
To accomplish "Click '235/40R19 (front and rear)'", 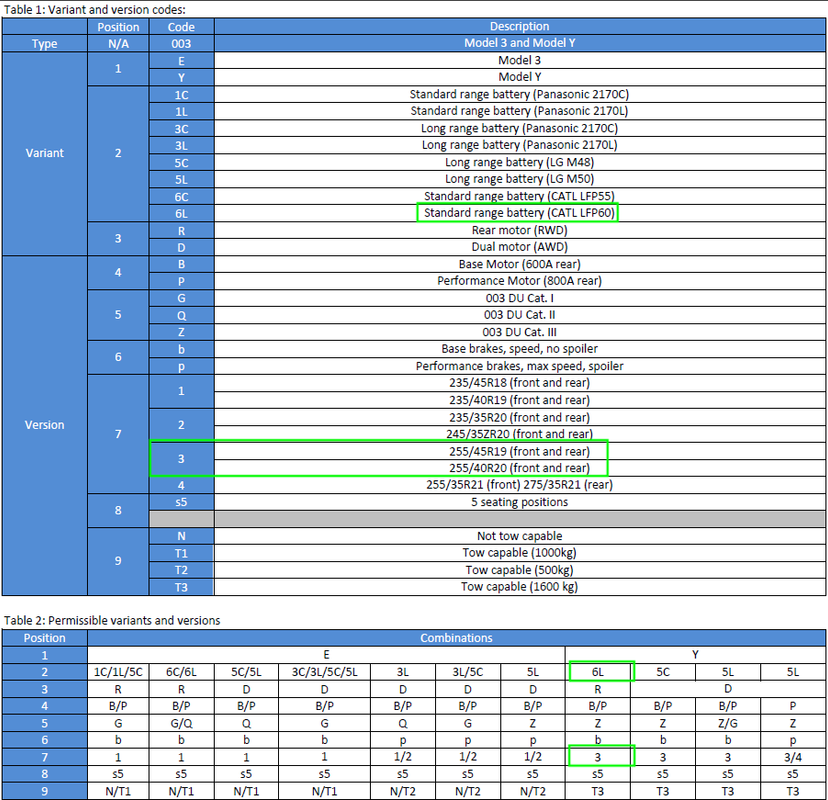I will tap(520, 400).
